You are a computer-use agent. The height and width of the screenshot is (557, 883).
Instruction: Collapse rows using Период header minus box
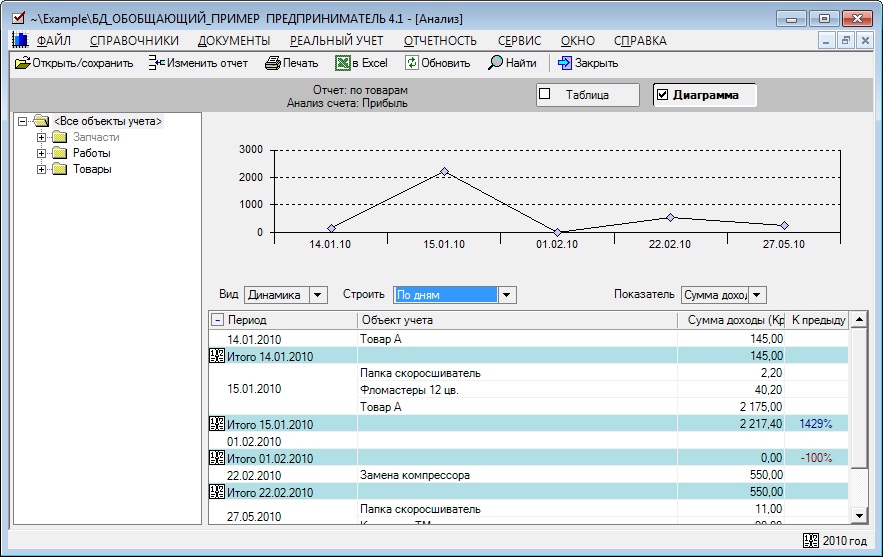coord(217,320)
